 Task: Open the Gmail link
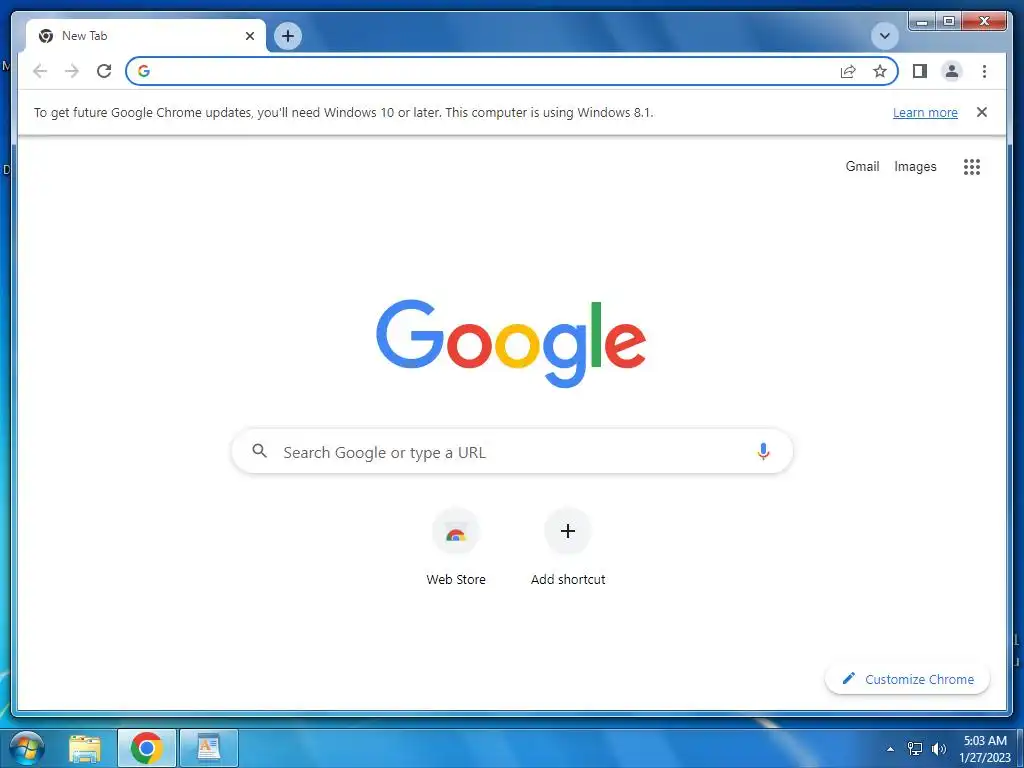[862, 167]
